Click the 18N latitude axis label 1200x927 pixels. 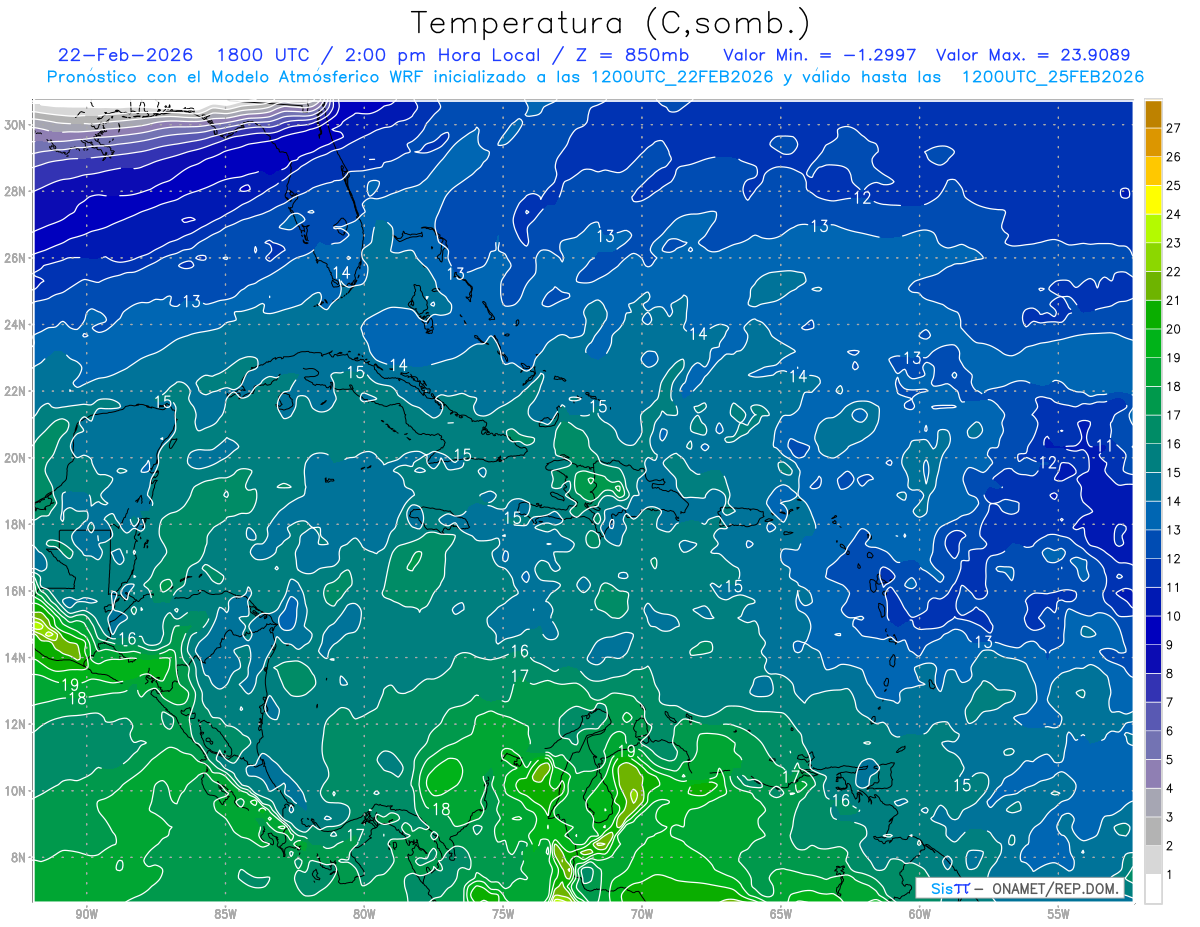[x=15, y=524]
